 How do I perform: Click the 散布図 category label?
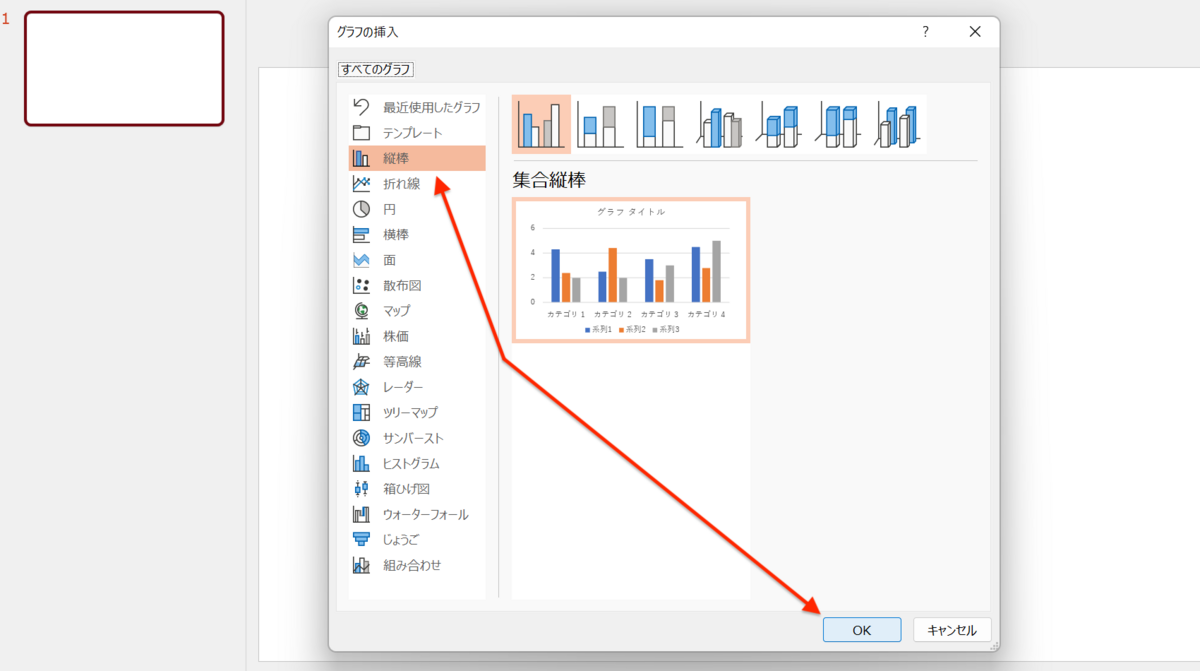click(x=402, y=285)
